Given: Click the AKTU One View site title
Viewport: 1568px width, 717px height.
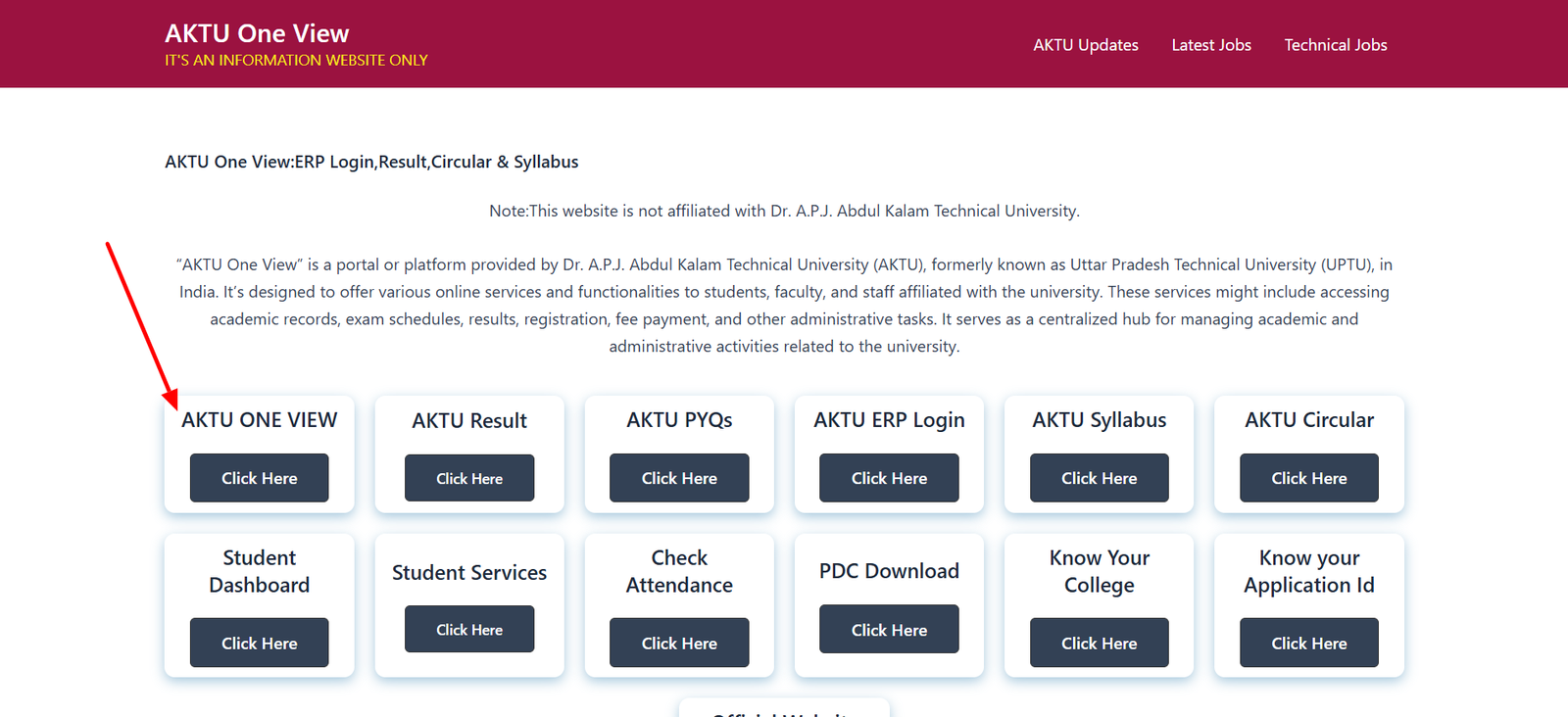Looking at the screenshot, I should pos(256,32).
